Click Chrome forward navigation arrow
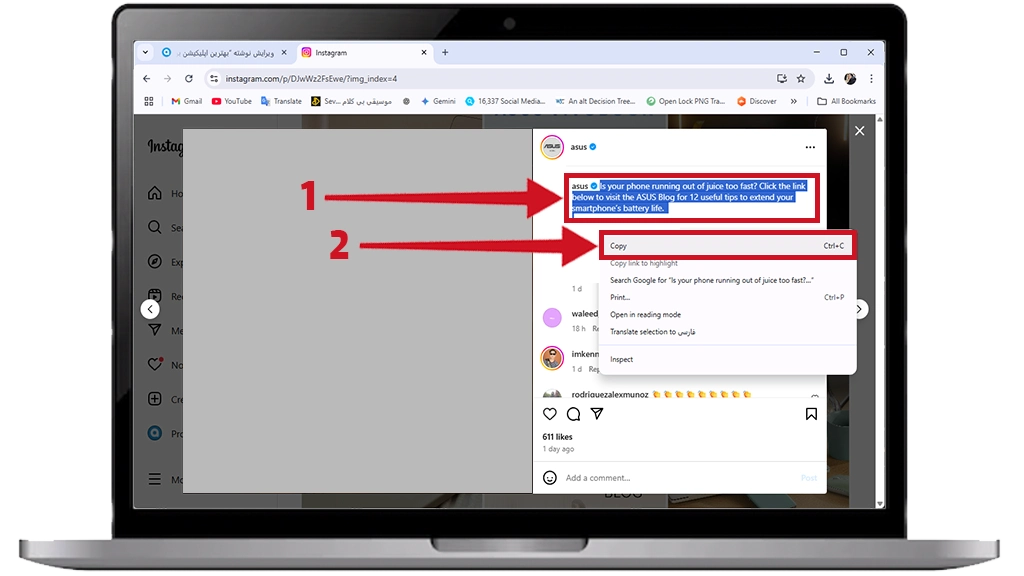 coord(168,79)
